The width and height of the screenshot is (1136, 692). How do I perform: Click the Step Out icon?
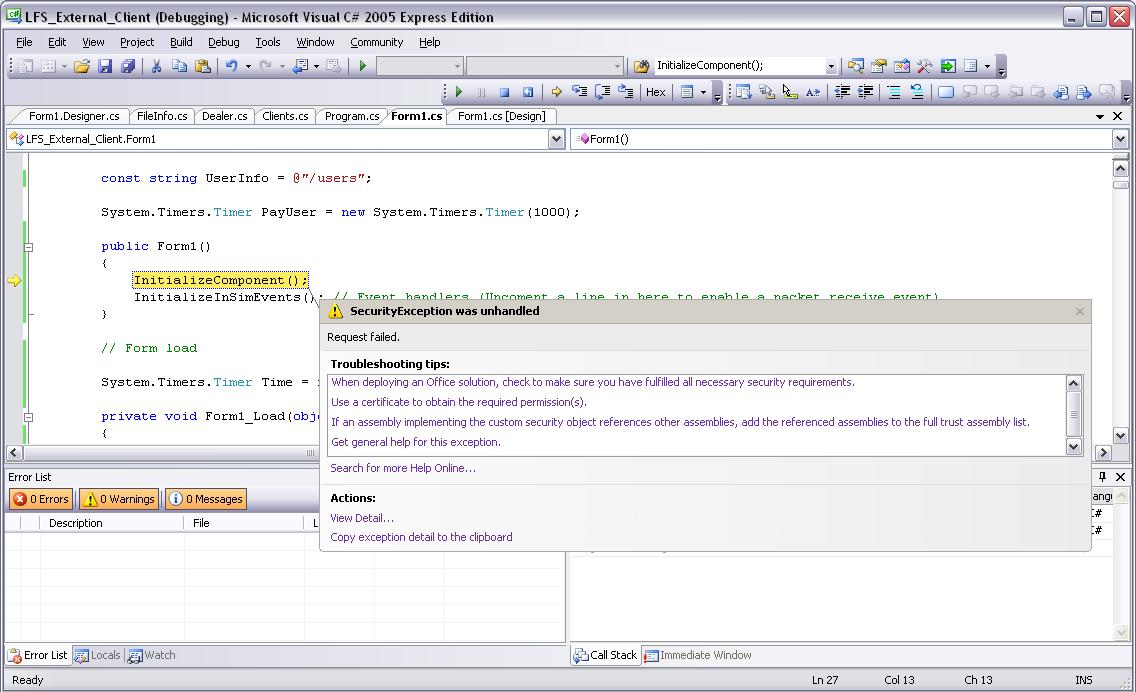[626, 92]
